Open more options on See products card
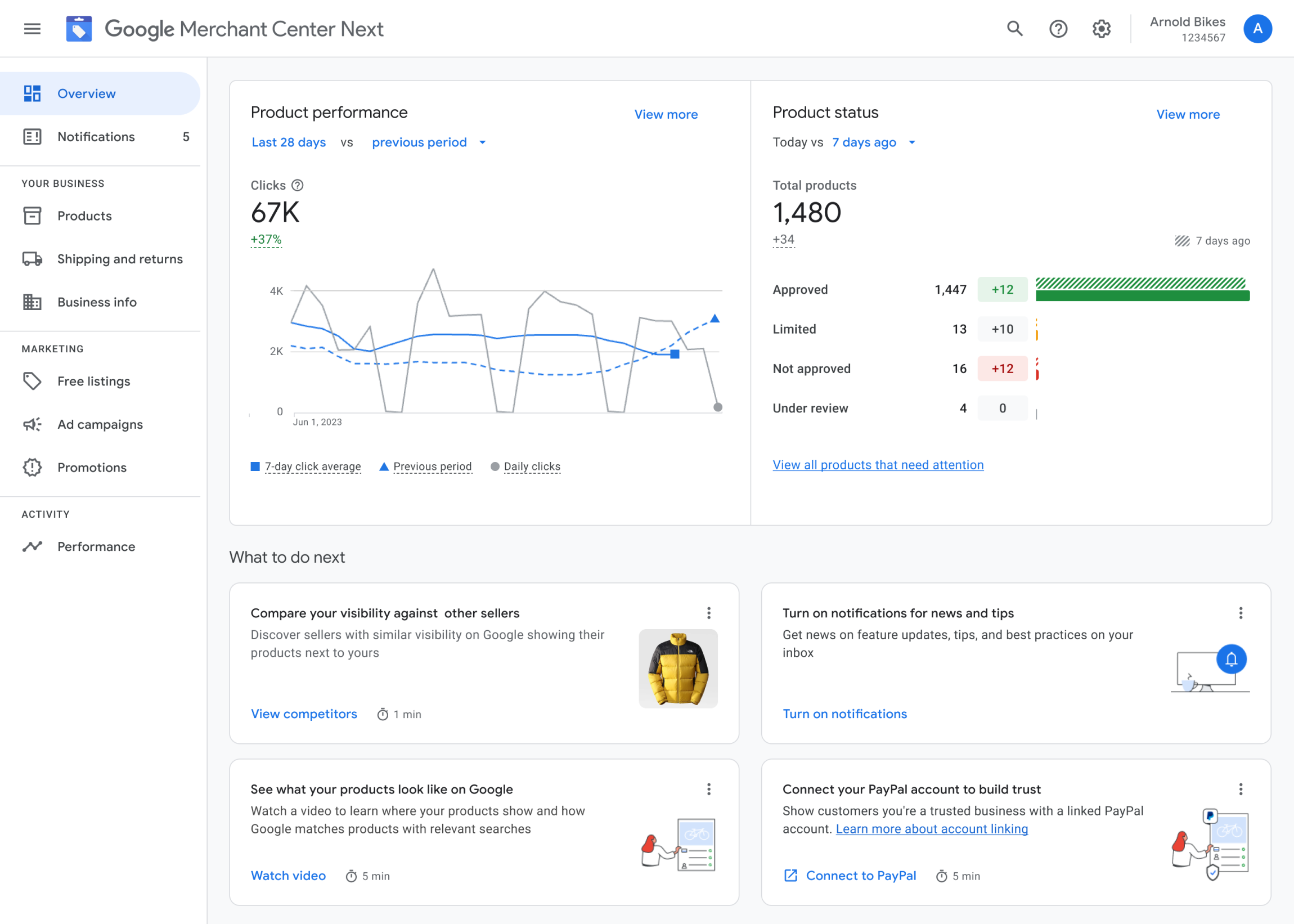Image resolution: width=1294 pixels, height=924 pixels. tap(709, 789)
